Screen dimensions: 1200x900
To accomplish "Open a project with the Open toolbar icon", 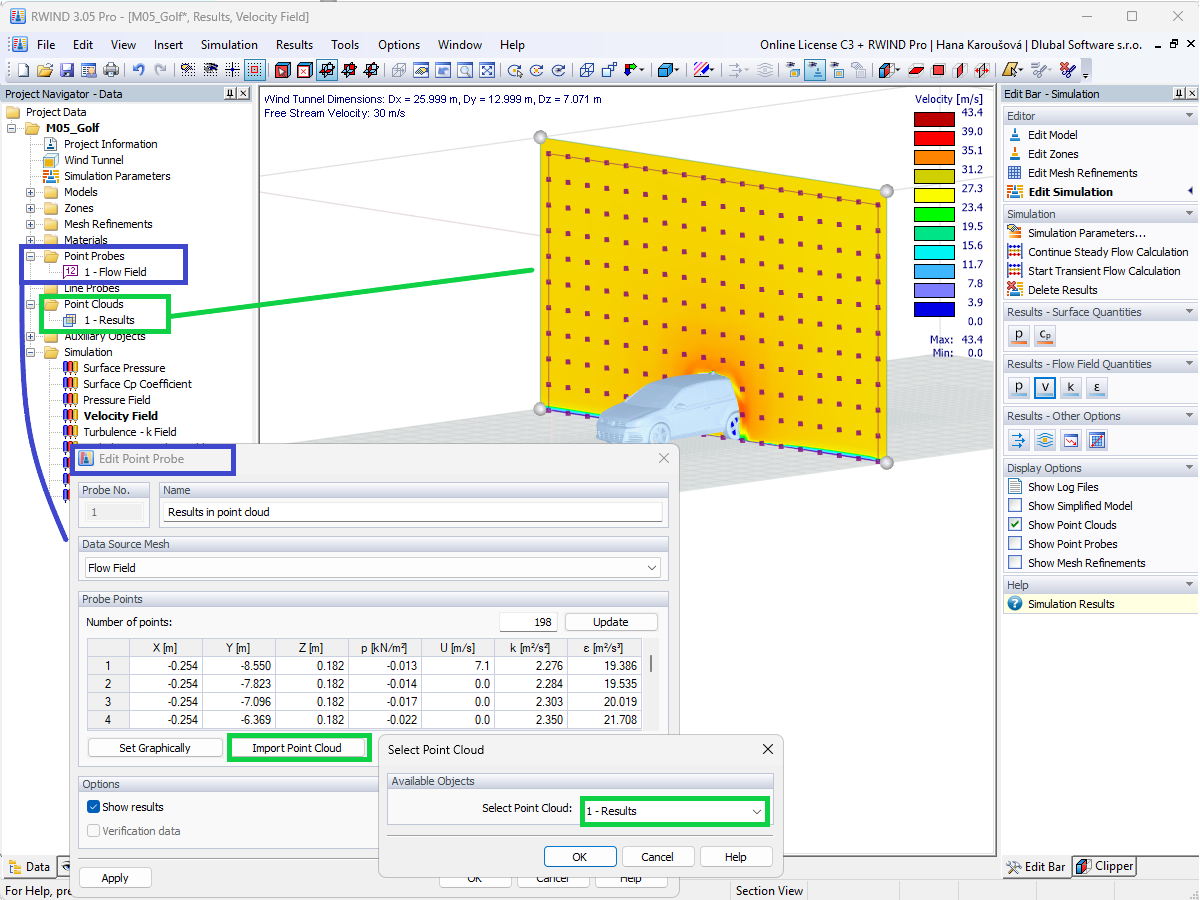I will (x=43, y=69).
